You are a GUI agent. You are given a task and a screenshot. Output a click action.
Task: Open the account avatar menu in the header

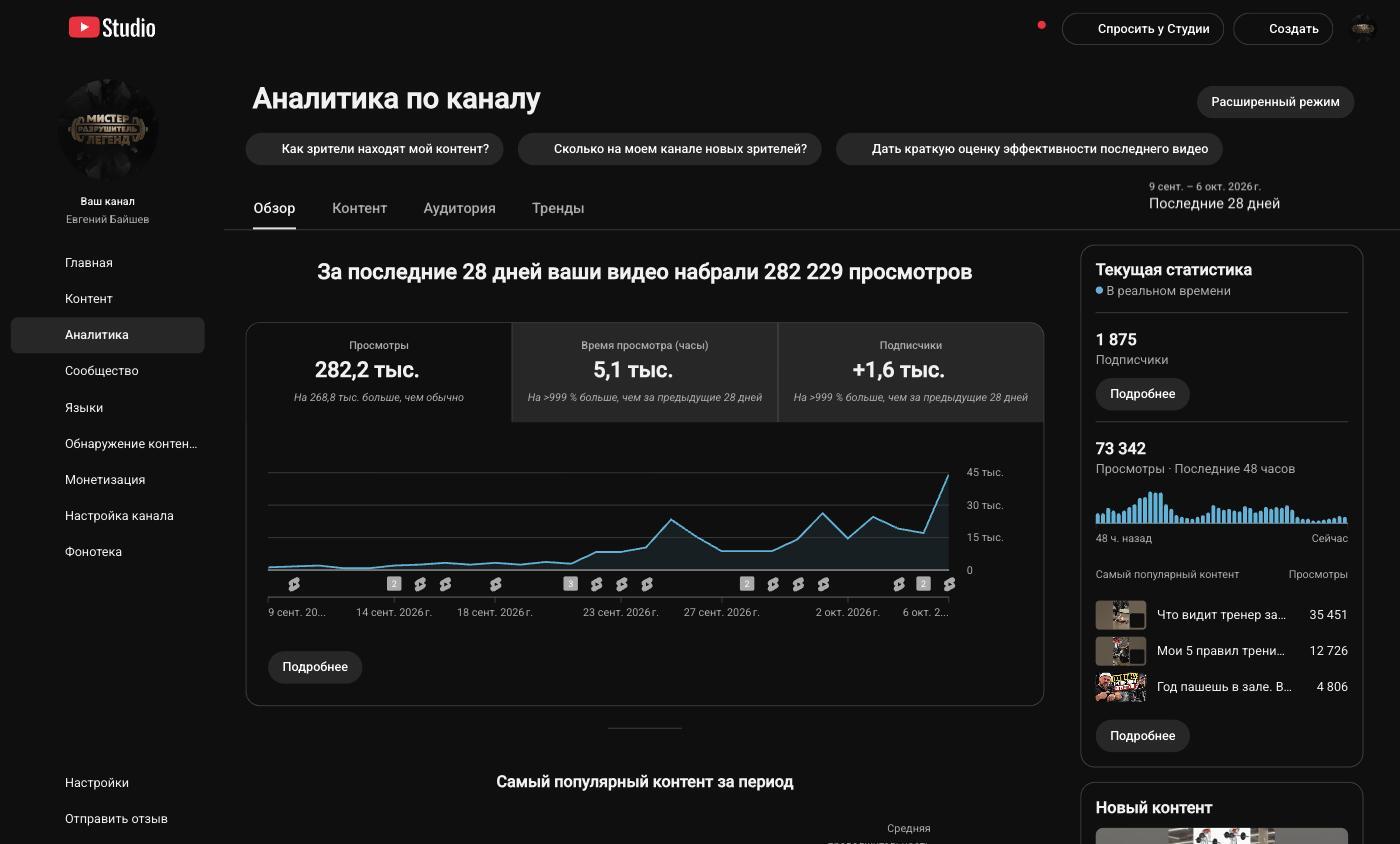[x=1363, y=28]
